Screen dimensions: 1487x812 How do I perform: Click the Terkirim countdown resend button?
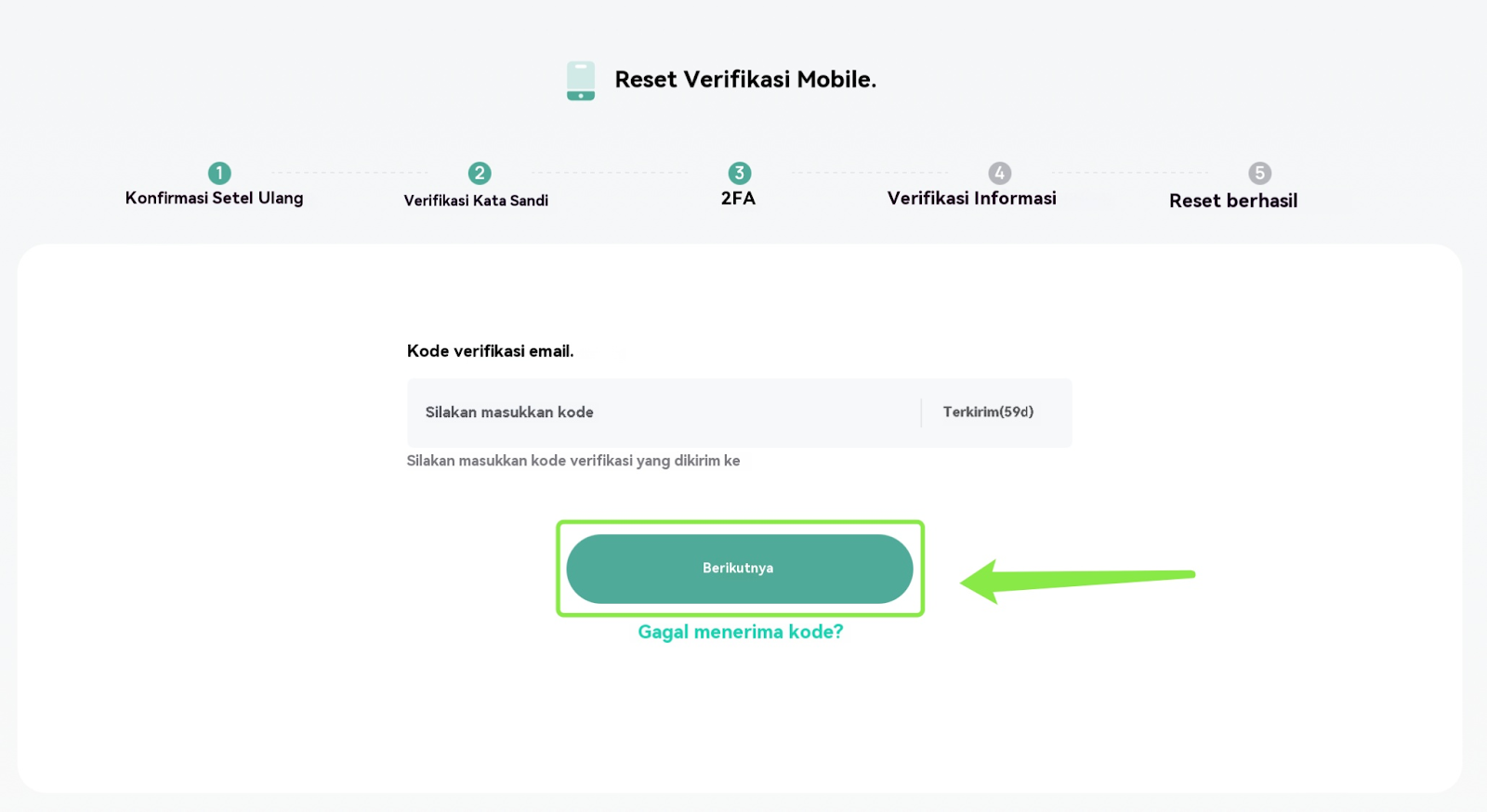point(988,412)
